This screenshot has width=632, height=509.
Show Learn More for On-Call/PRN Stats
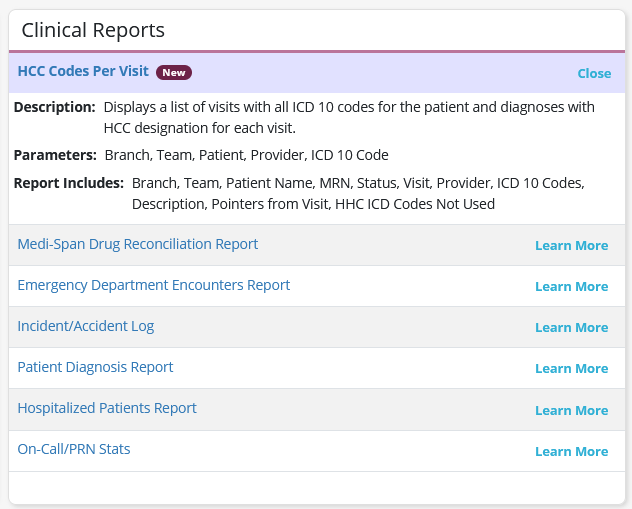coord(571,452)
